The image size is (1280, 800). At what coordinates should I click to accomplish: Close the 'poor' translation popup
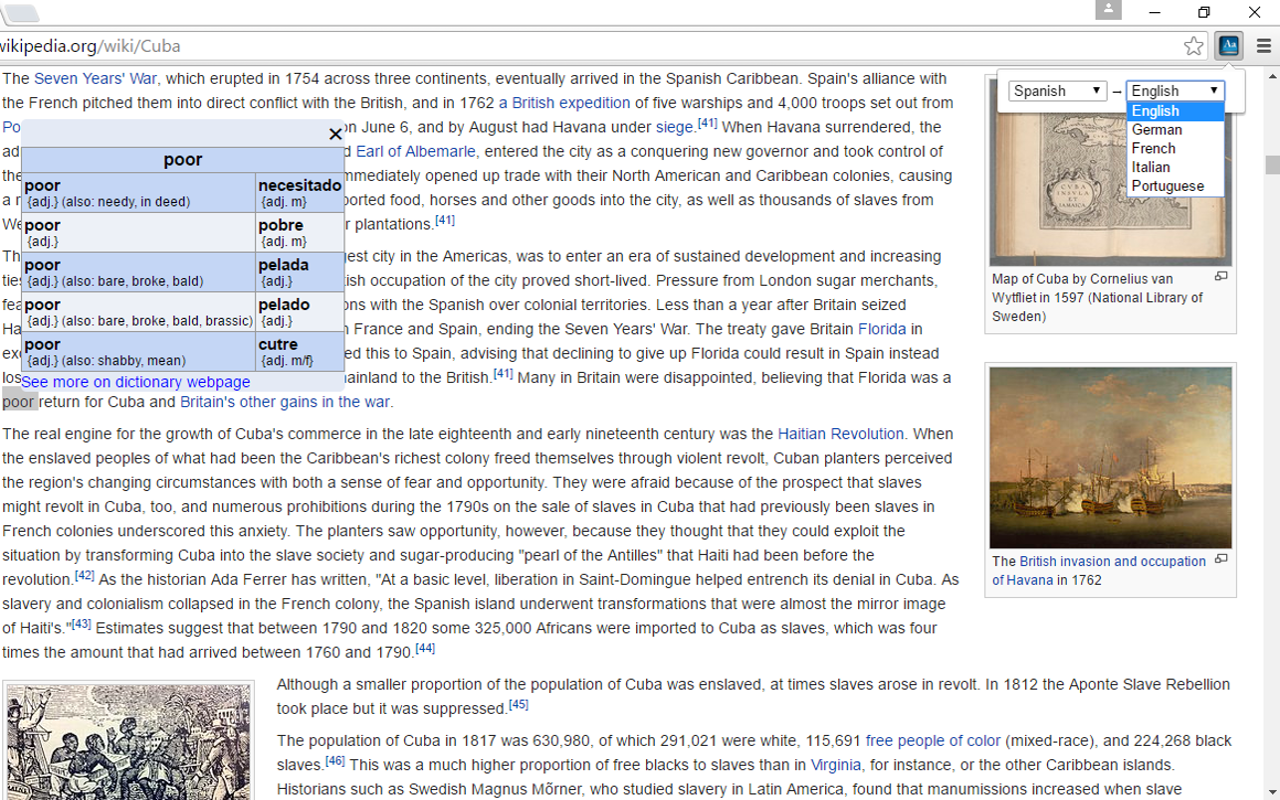[x=335, y=134]
